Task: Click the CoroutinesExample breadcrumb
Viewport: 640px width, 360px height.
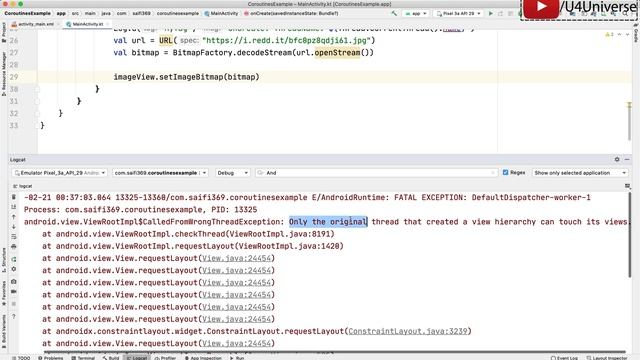Action: point(27,13)
